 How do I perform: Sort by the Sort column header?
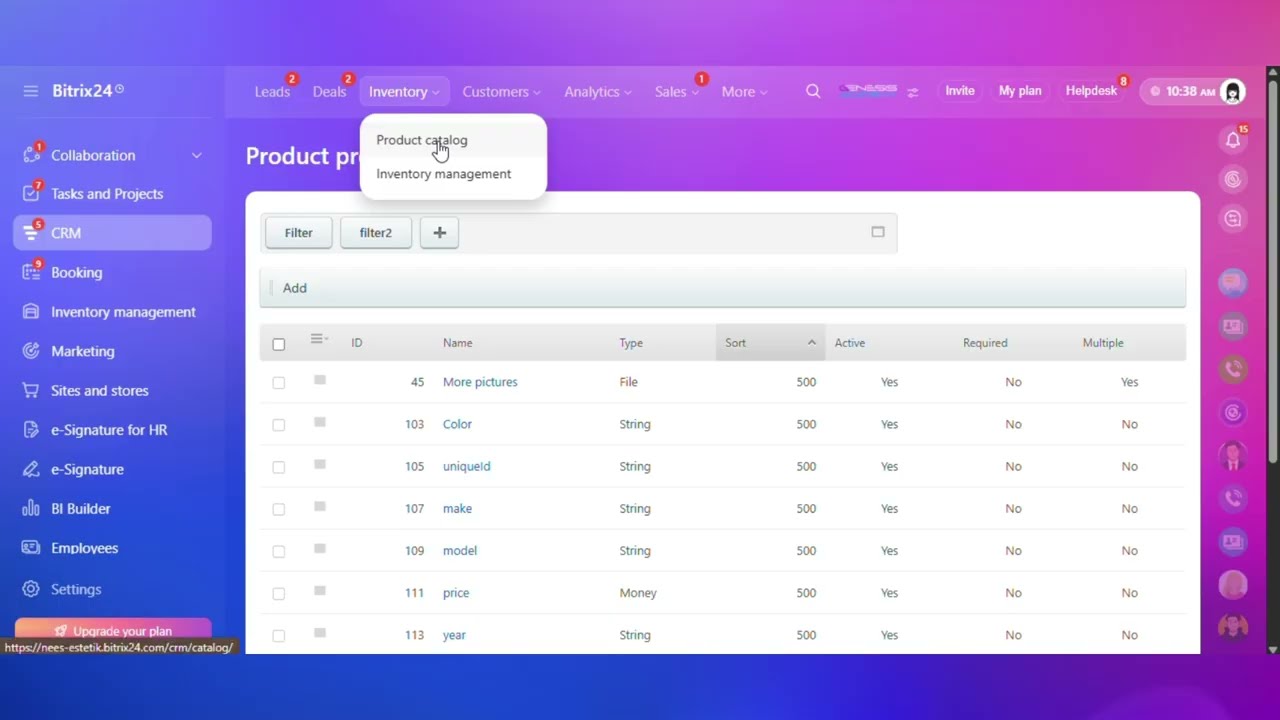(x=770, y=343)
